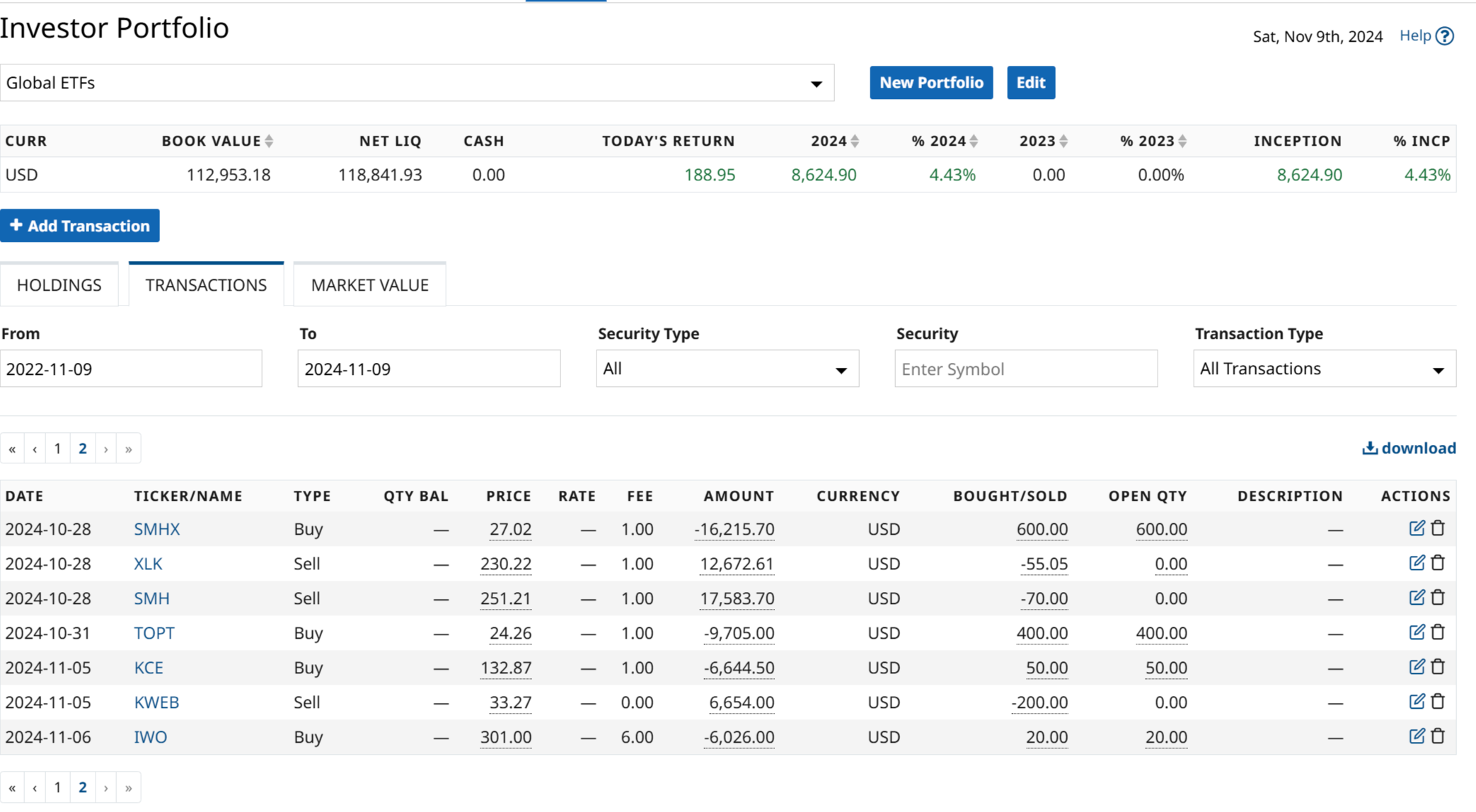Image resolution: width=1476 pixels, height=812 pixels.
Task: Click the Enter Symbol security field
Action: [x=1025, y=369]
